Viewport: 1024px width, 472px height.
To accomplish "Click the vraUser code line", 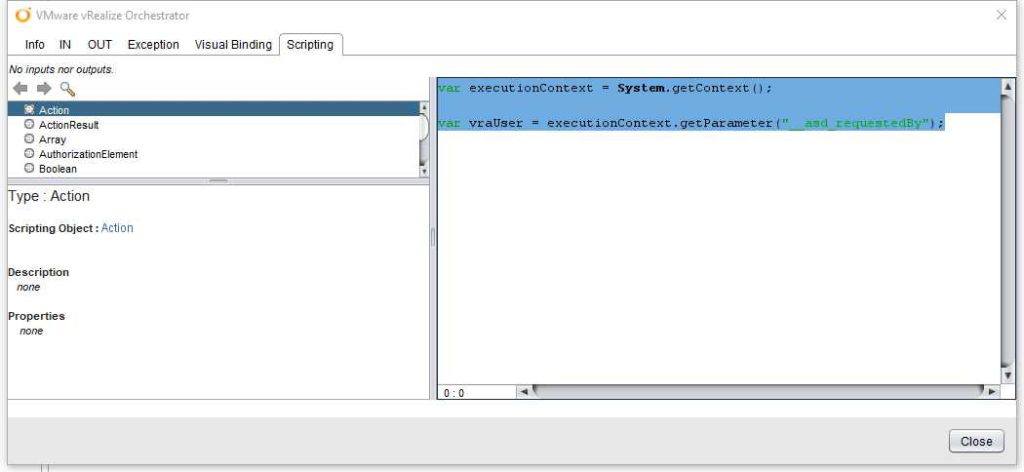I will (x=691, y=123).
